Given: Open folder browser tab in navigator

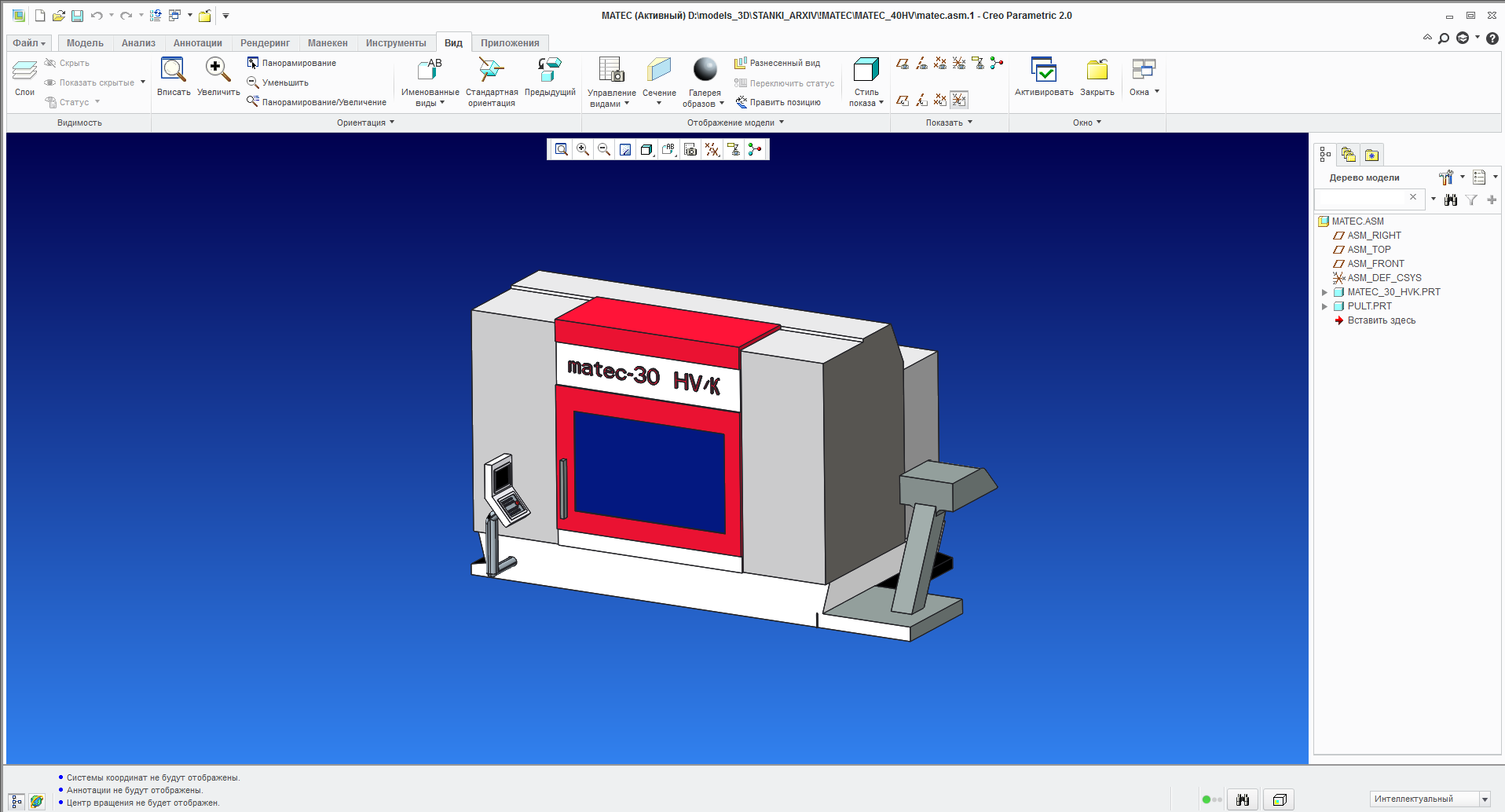Looking at the screenshot, I should pyautogui.click(x=1349, y=155).
